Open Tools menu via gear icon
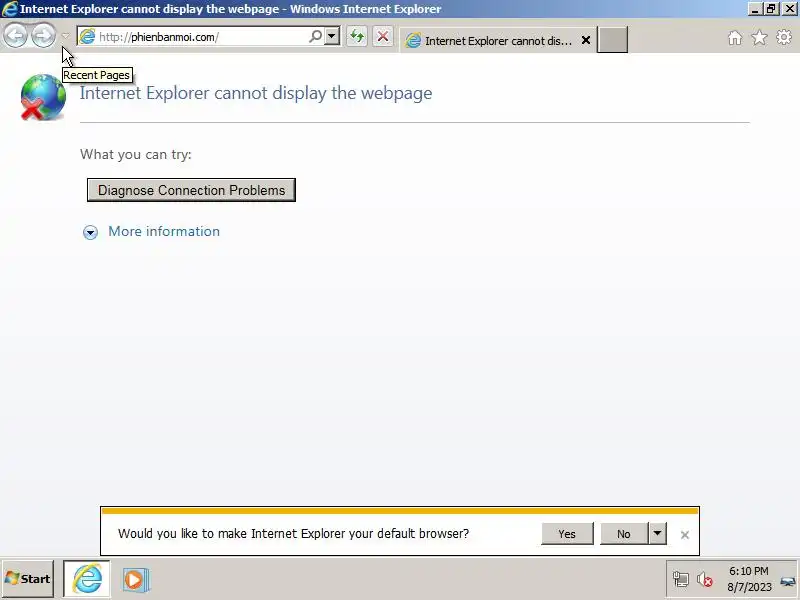Screen dimensions: 800x600 click(784, 37)
